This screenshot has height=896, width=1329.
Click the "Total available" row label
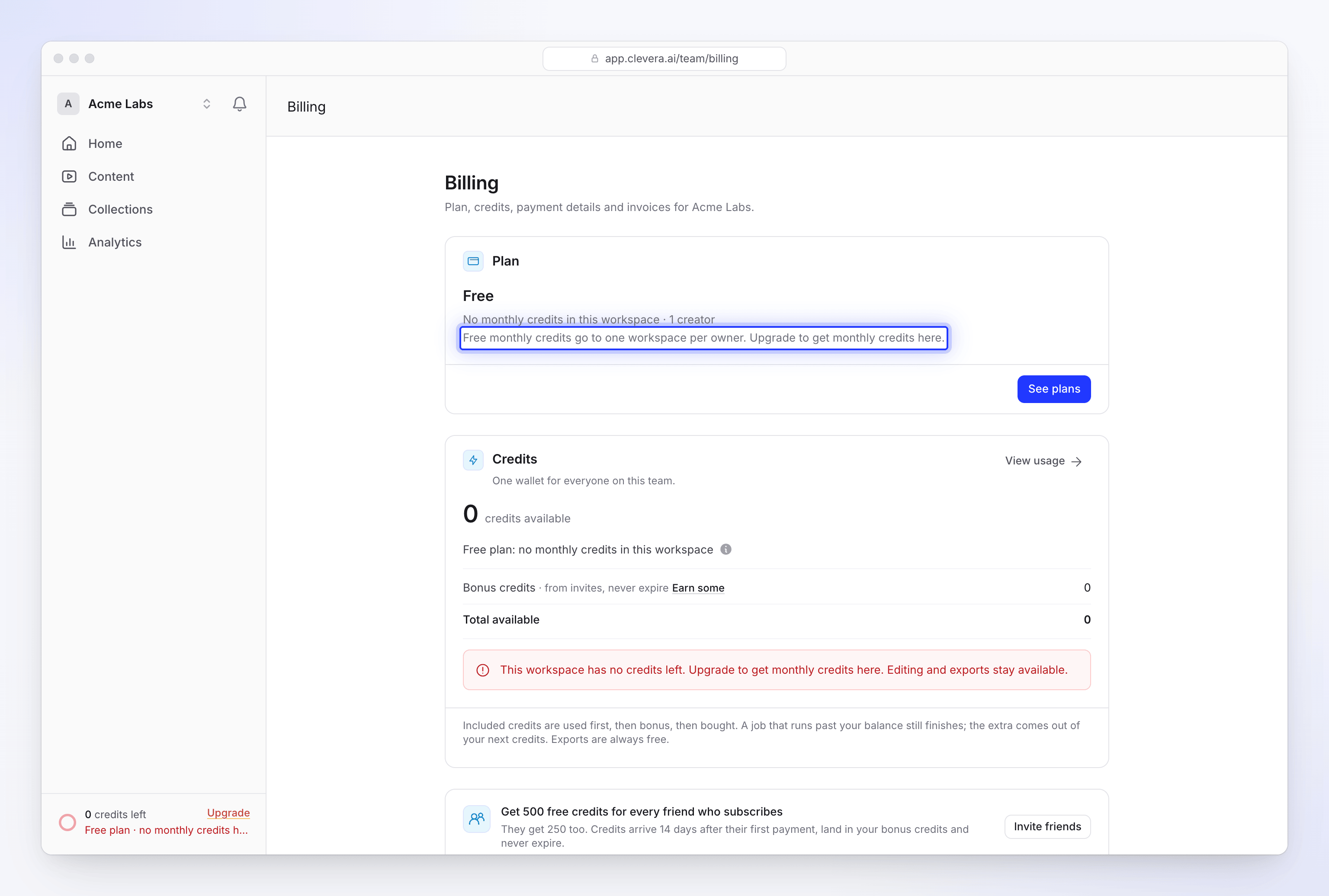(x=501, y=619)
